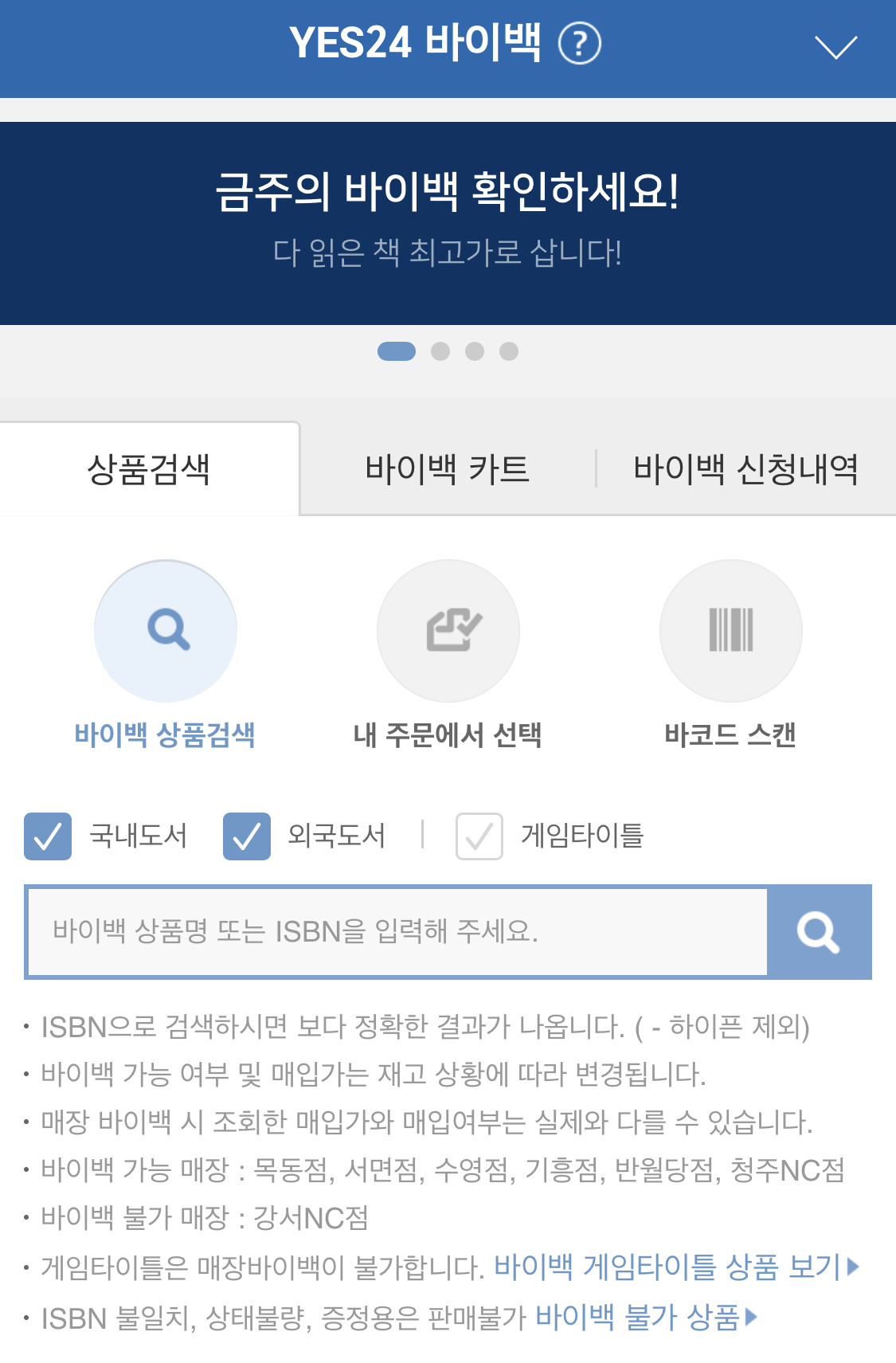This screenshot has width=896, height=1363.
Task: Click the 내 주문에서 선택 label
Action: (448, 734)
